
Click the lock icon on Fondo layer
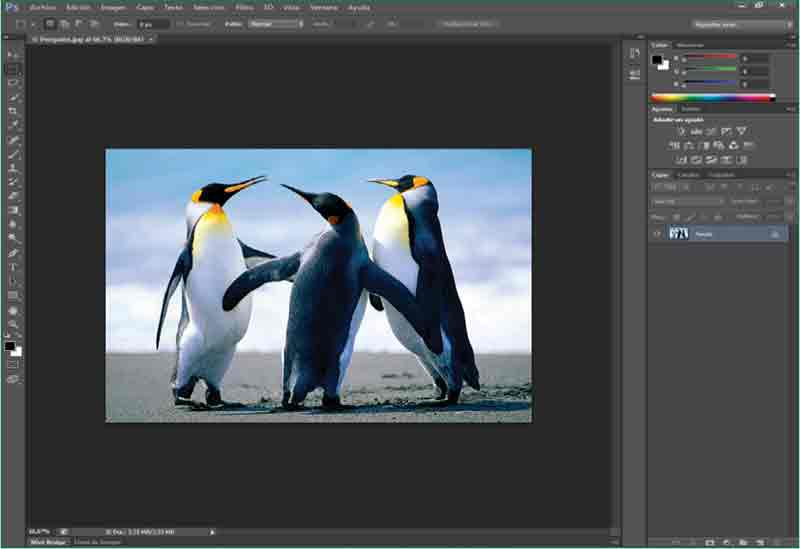(x=774, y=233)
